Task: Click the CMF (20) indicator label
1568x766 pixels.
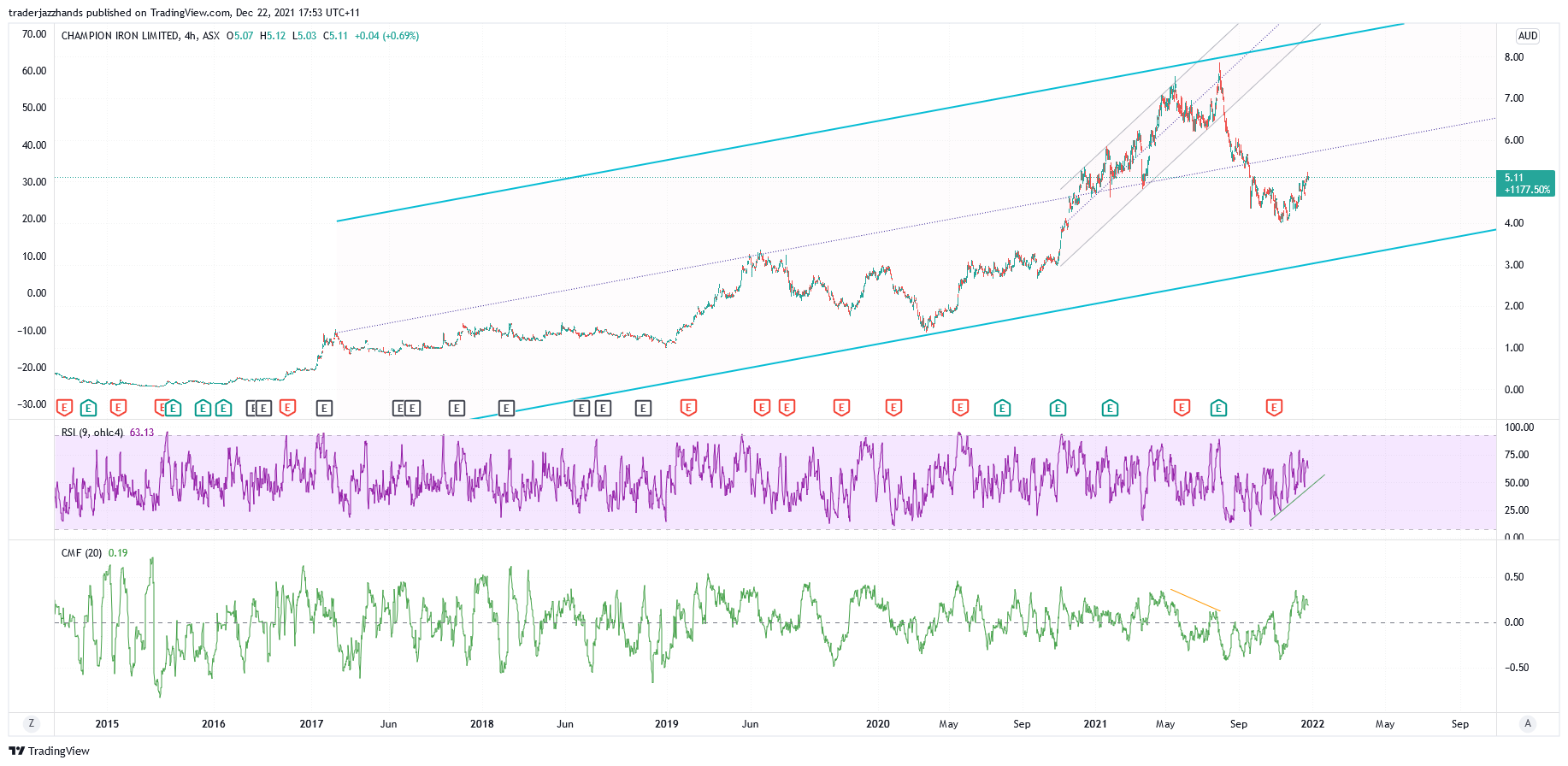Action: (81, 553)
